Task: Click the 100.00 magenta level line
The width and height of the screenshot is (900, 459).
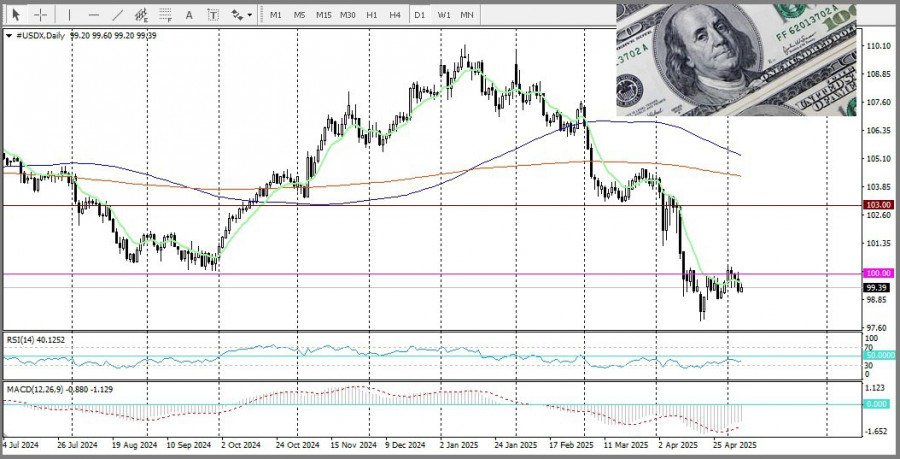Action: [x=400, y=273]
